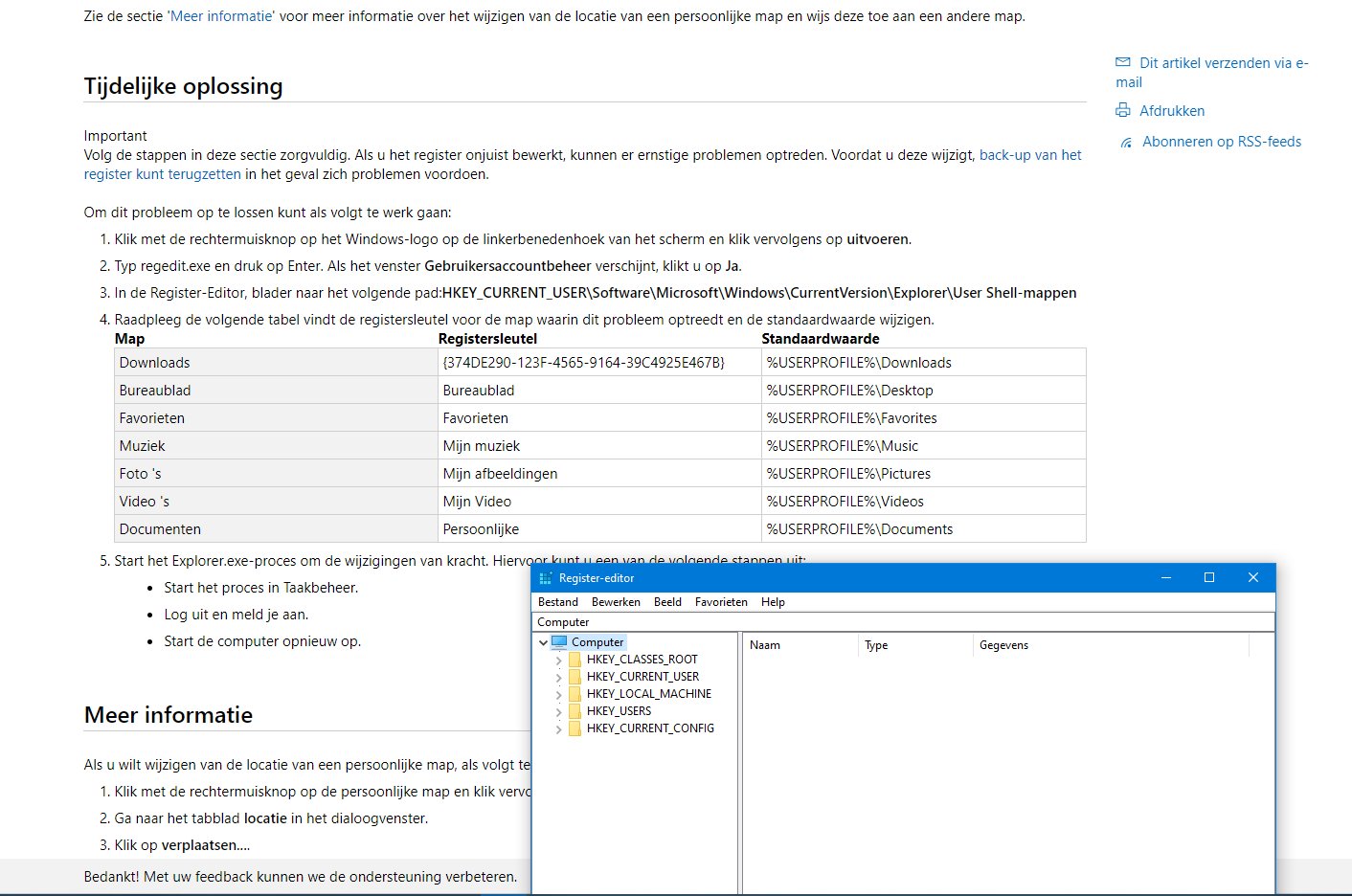
Task: Minimize the Register-editor window
Action: [x=1166, y=577]
